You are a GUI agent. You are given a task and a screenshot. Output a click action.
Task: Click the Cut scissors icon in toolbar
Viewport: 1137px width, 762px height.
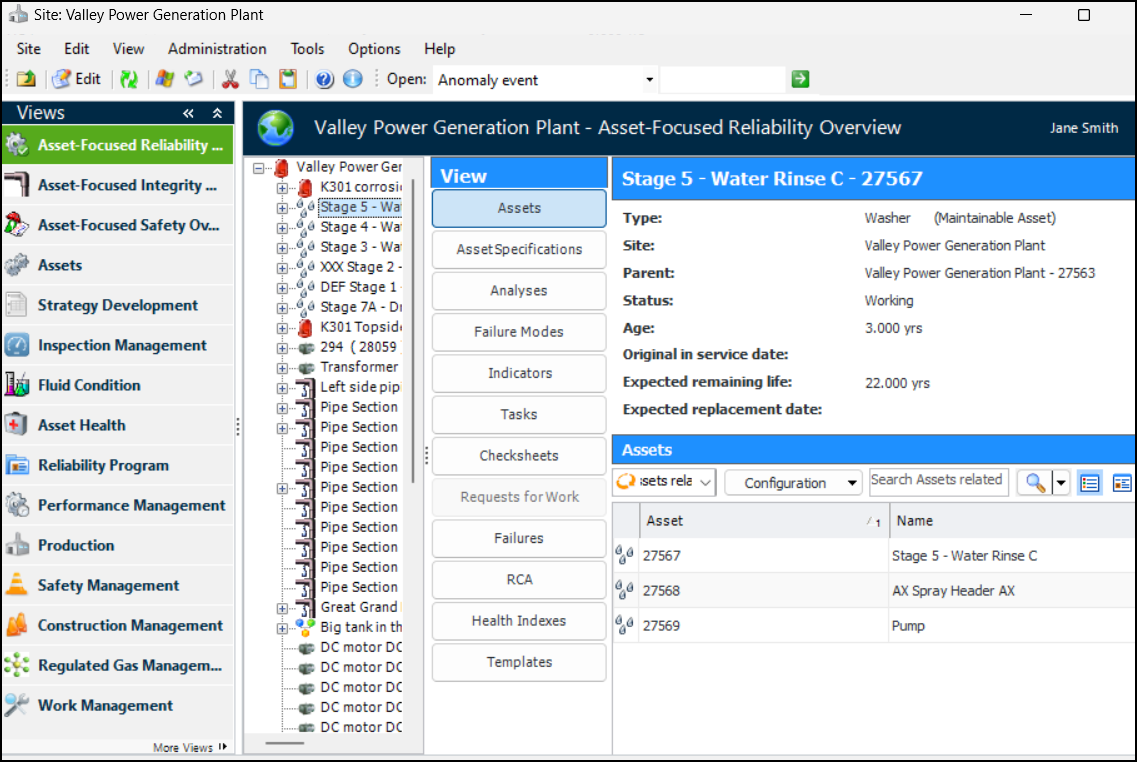pos(230,80)
